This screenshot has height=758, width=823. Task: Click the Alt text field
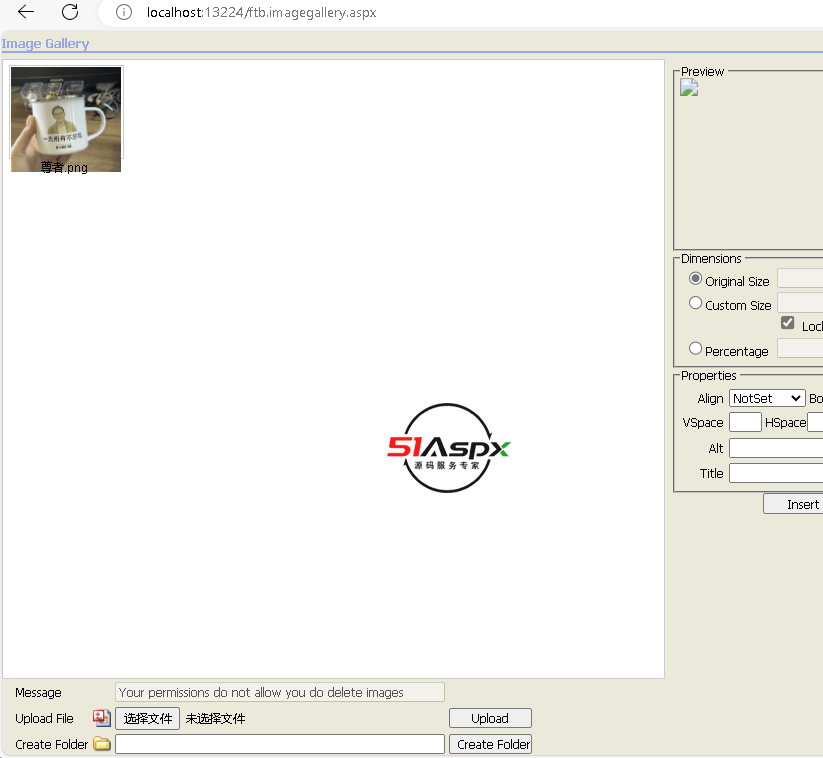click(x=776, y=448)
